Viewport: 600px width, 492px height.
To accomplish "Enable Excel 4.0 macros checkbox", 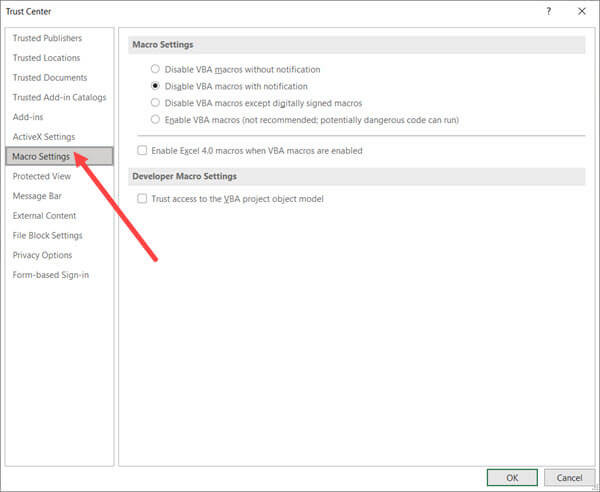I will 142,151.
